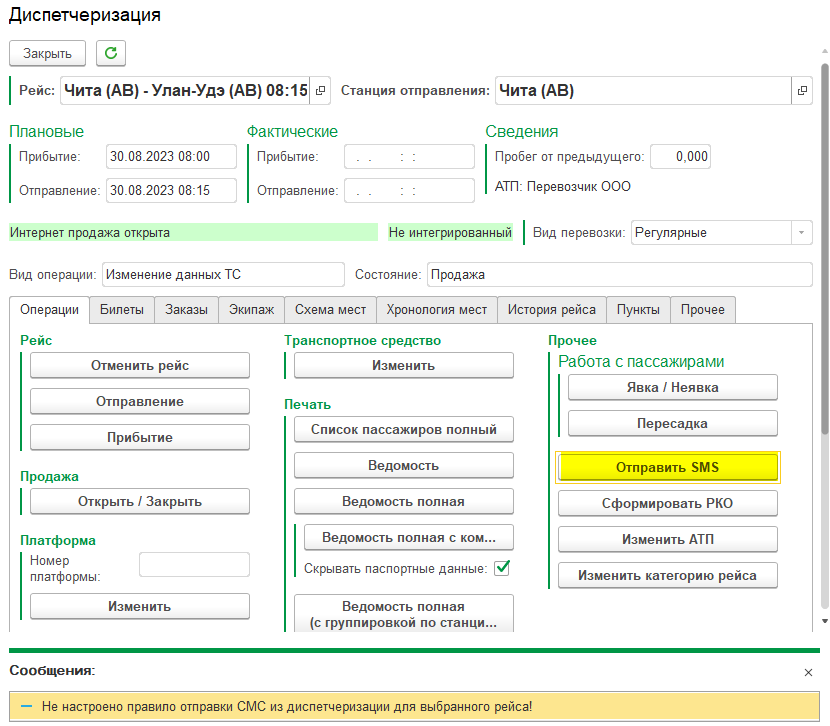Close the Сообщения panel

tap(808, 674)
